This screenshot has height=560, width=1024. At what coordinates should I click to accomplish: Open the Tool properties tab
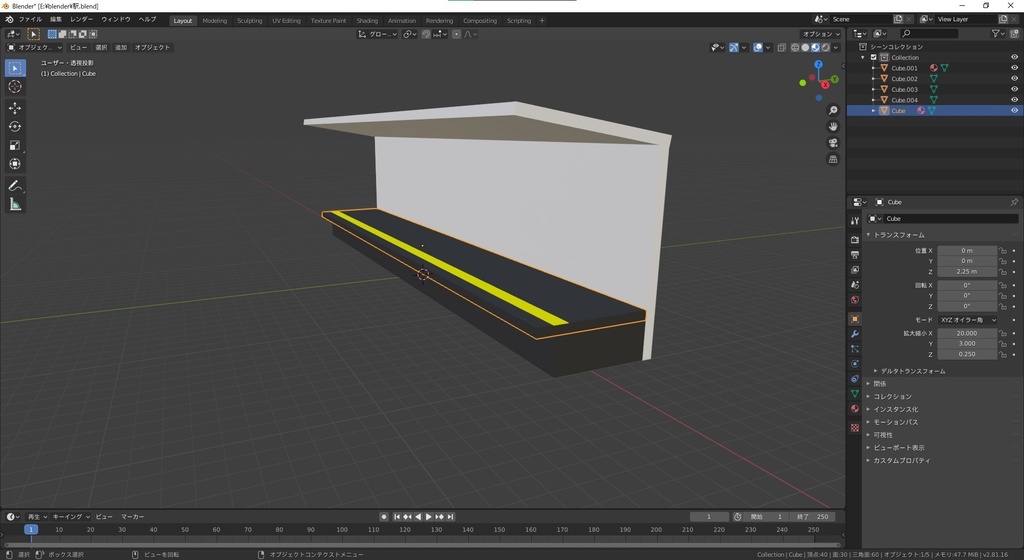855,221
